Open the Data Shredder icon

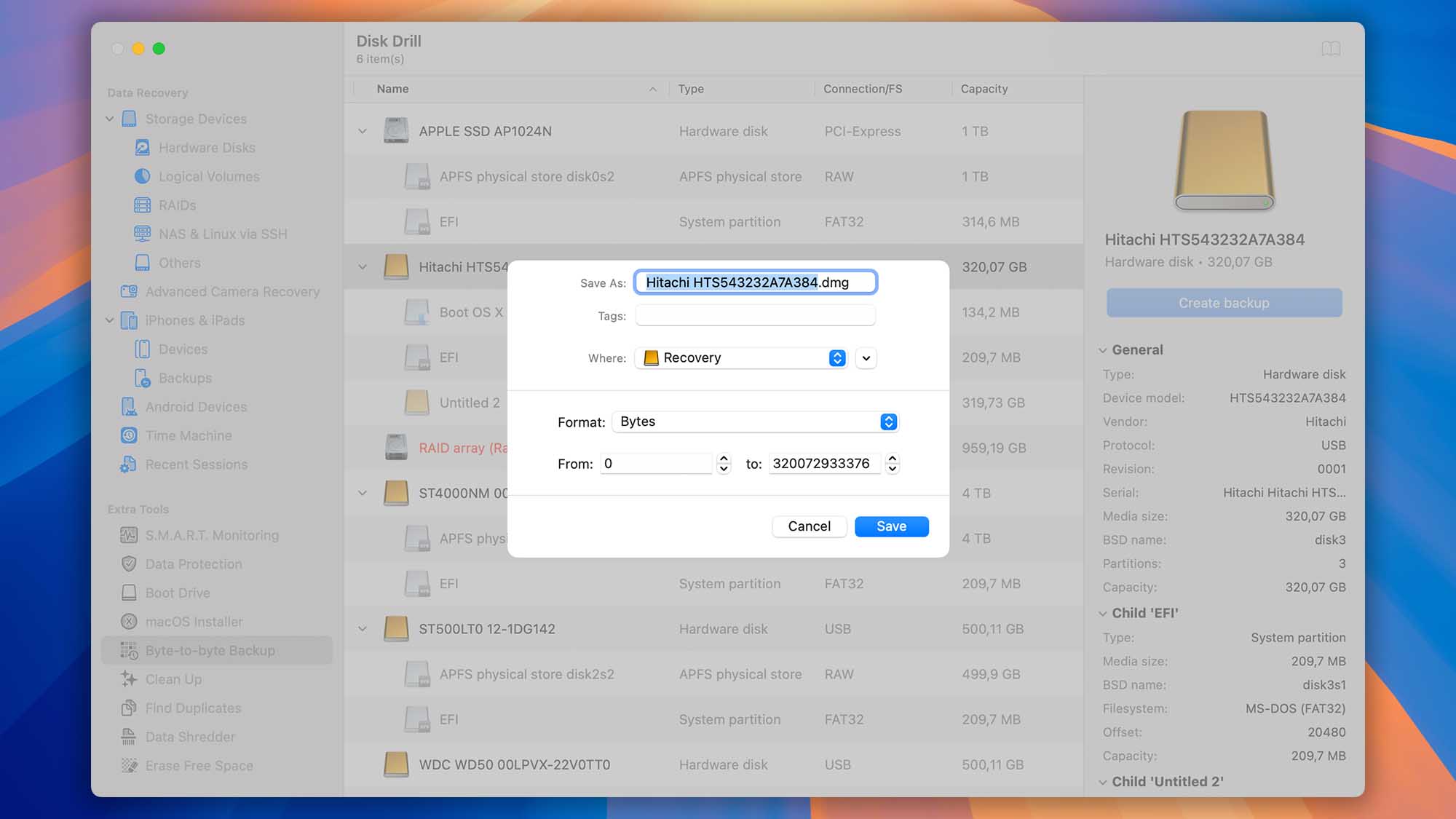click(129, 737)
